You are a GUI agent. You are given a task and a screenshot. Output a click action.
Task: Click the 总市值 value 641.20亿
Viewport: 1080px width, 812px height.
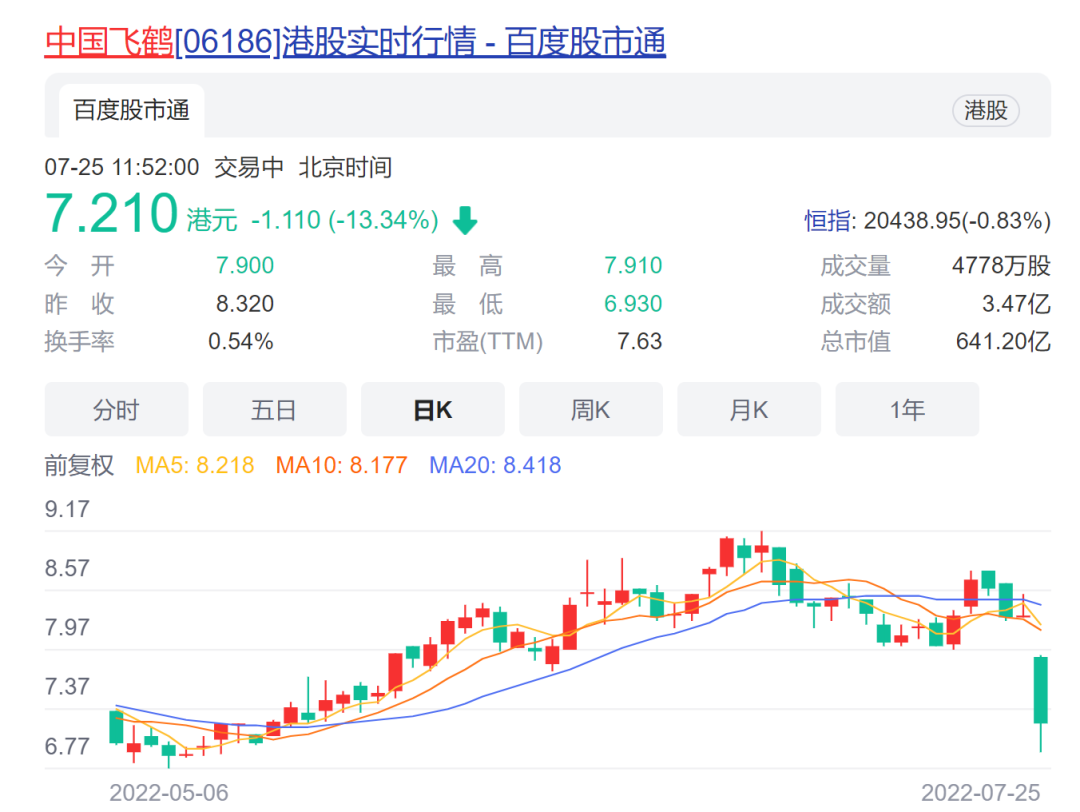click(1003, 342)
